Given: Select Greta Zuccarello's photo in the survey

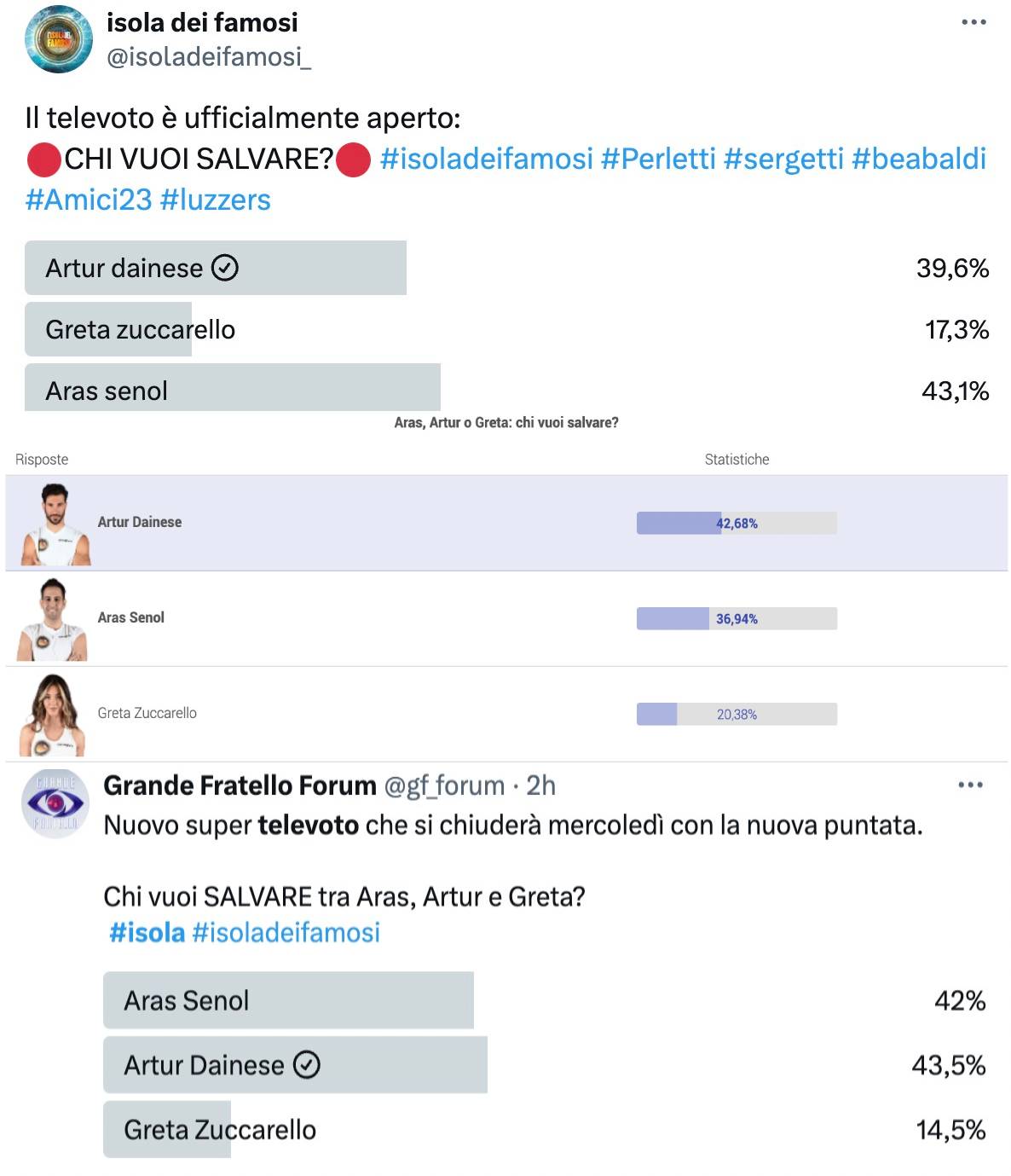Looking at the screenshot, I should pyautogui.click(x=53, y=715).
